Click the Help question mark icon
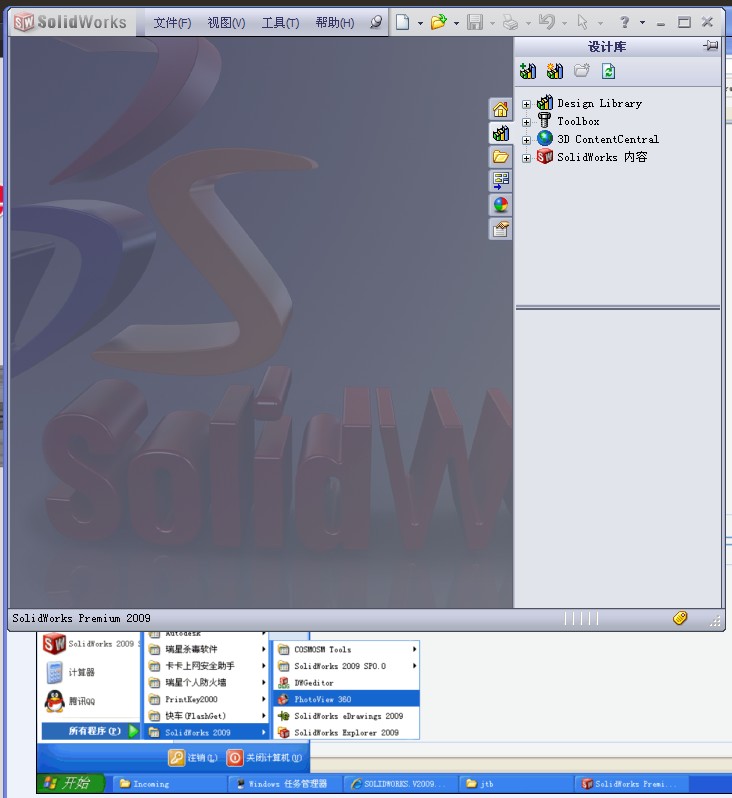The height and width of the screenshot is (798, 732). pyautogui.click(x=625, y=22)
